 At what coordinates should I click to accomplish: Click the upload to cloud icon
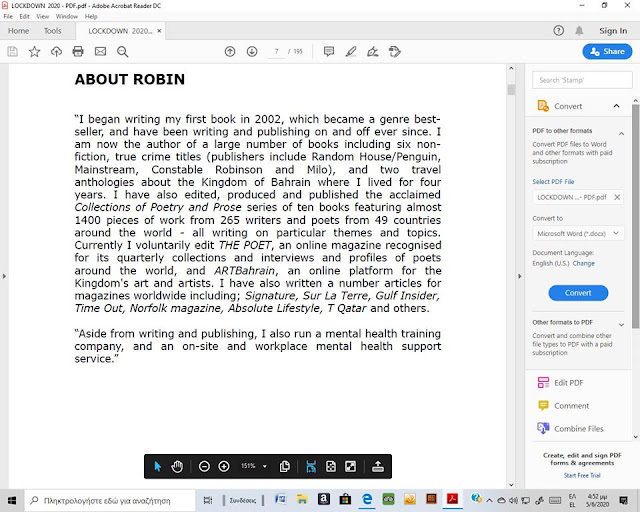tap(56, 51)
